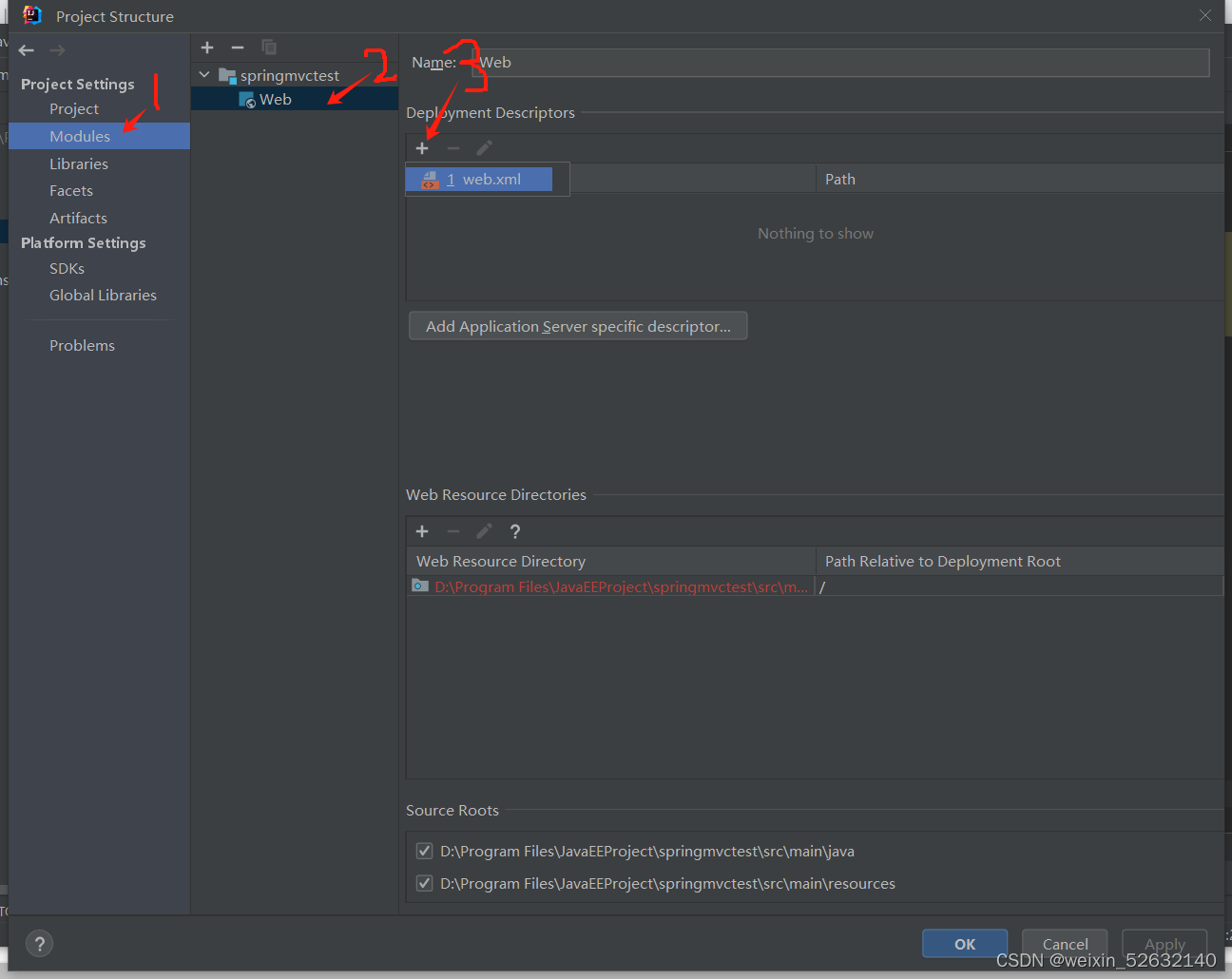Open Global Libraries under Platform Settings
Image resolution: width=1232 pixels, height=979 pixels.
pos(103,295)
